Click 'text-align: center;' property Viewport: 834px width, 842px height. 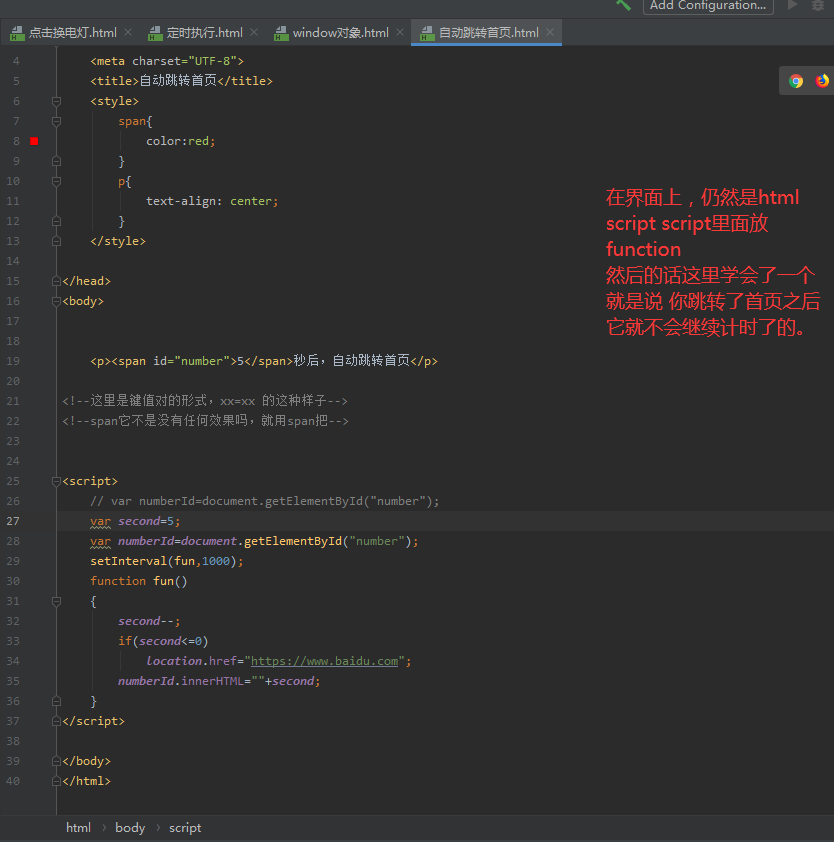(212, 201)
